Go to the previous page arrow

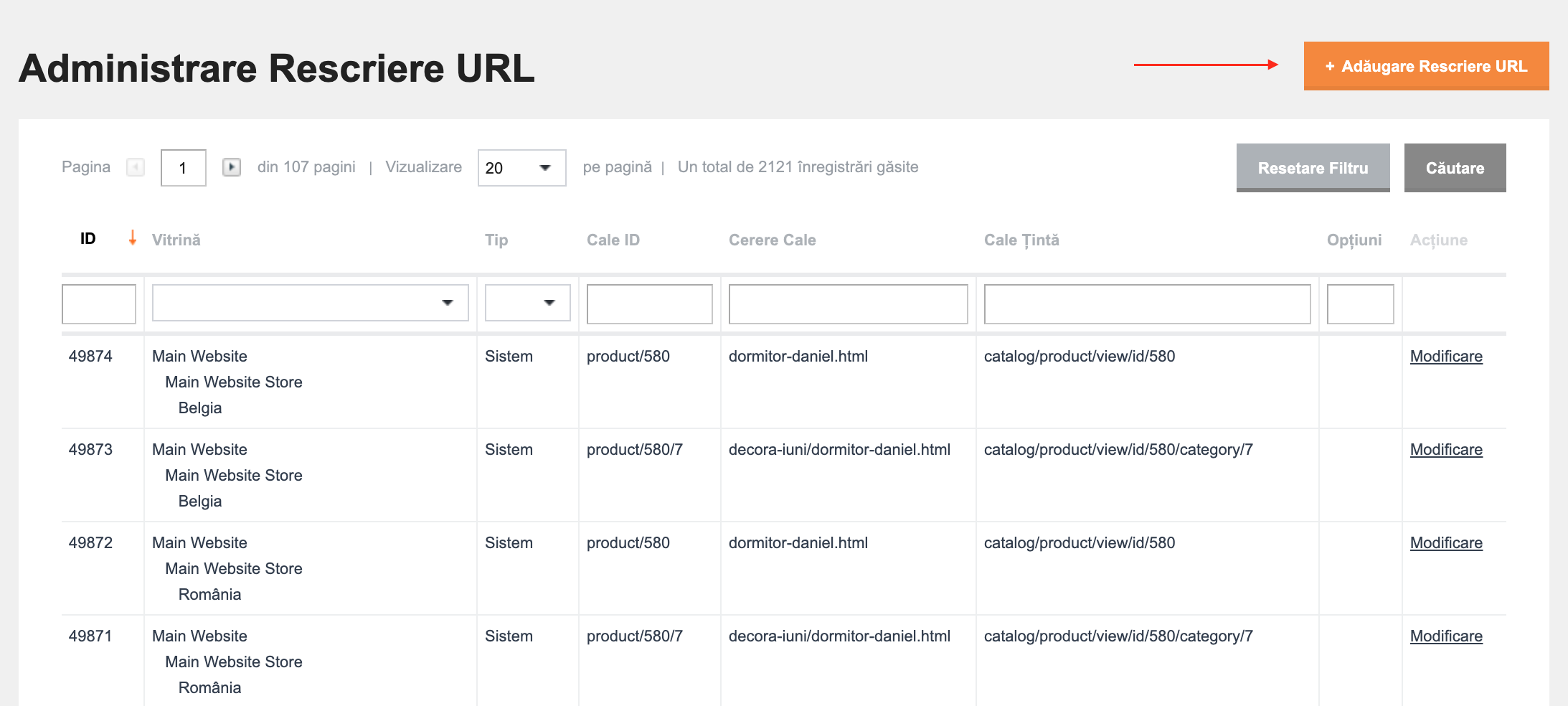point(136,167)
